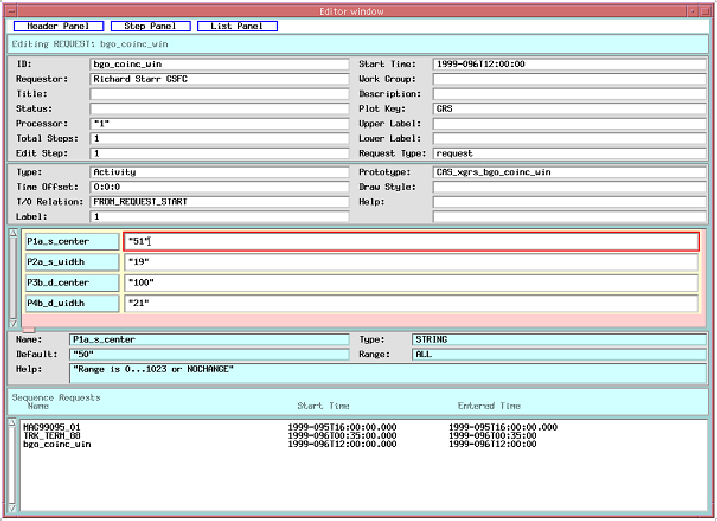
Task: Click the P2a_s_width value field
Action: click(411, 262)
